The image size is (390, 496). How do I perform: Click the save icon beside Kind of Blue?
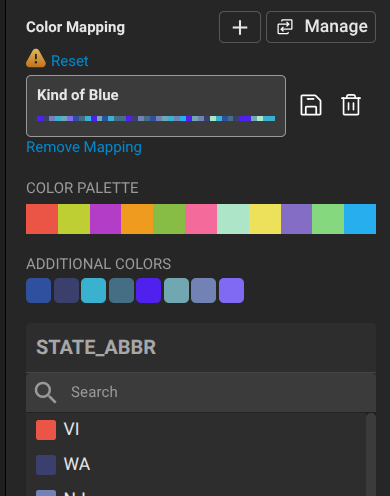[311, 105]
